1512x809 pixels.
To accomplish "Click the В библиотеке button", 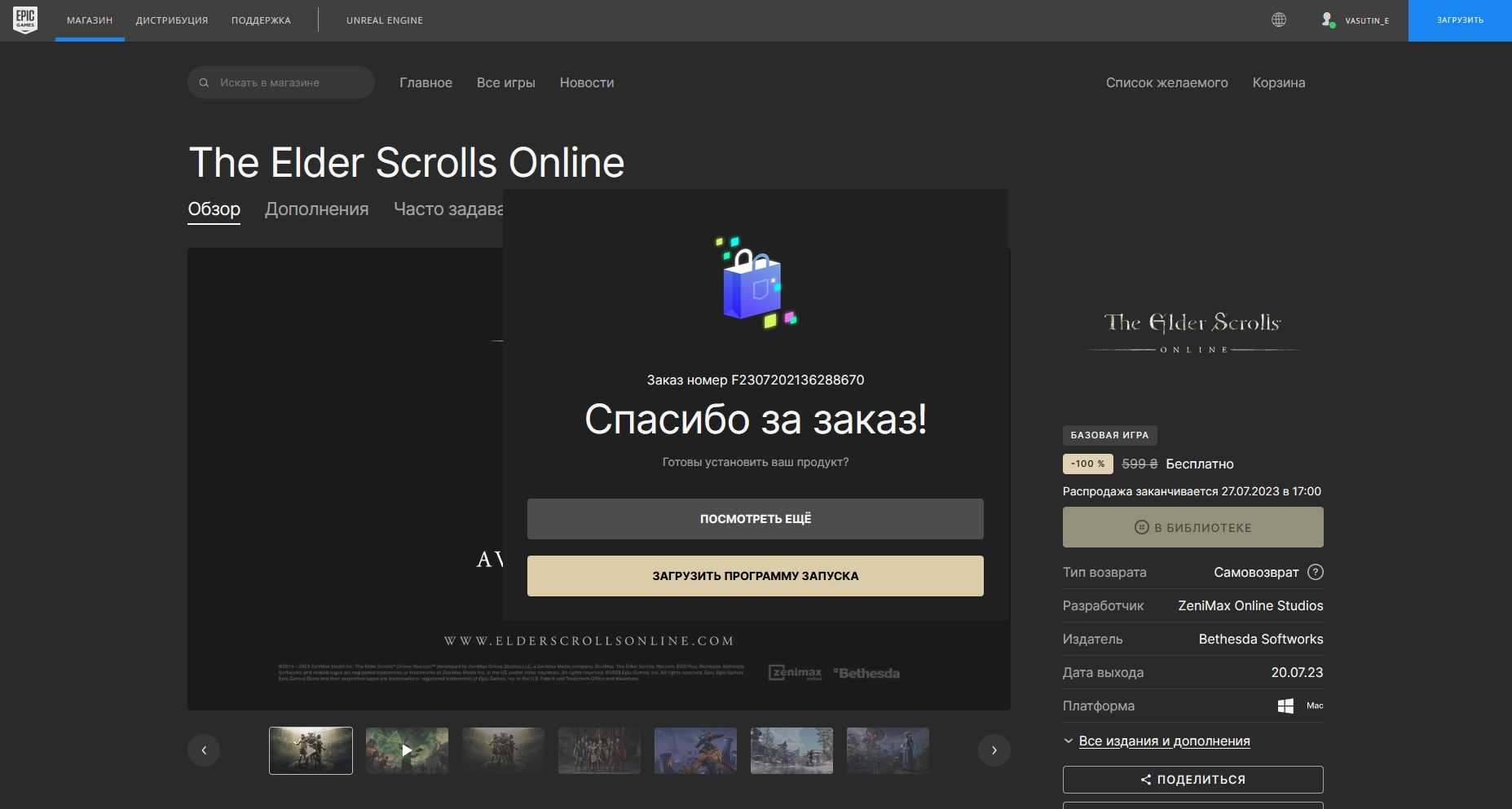I will tap(1192, 527).
